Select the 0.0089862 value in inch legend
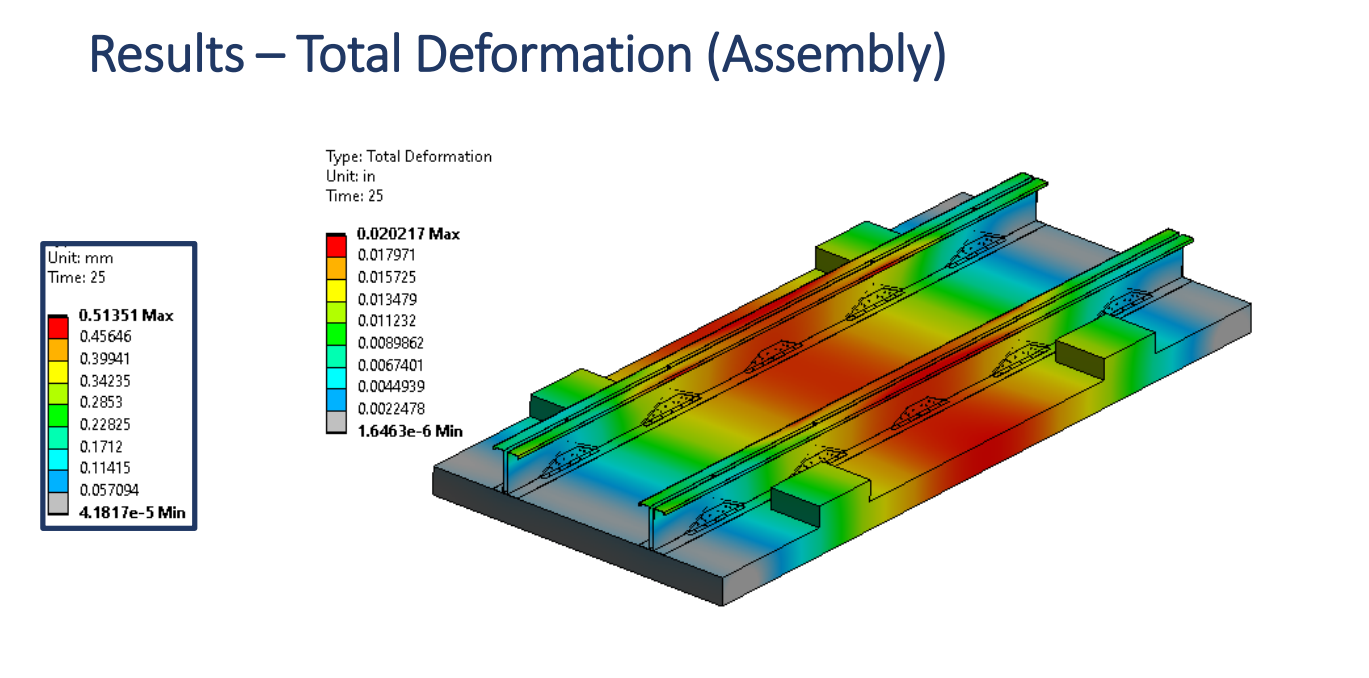Image resolution: width=1369 pixels, height=678 pixels. click(x=390, y=343)
